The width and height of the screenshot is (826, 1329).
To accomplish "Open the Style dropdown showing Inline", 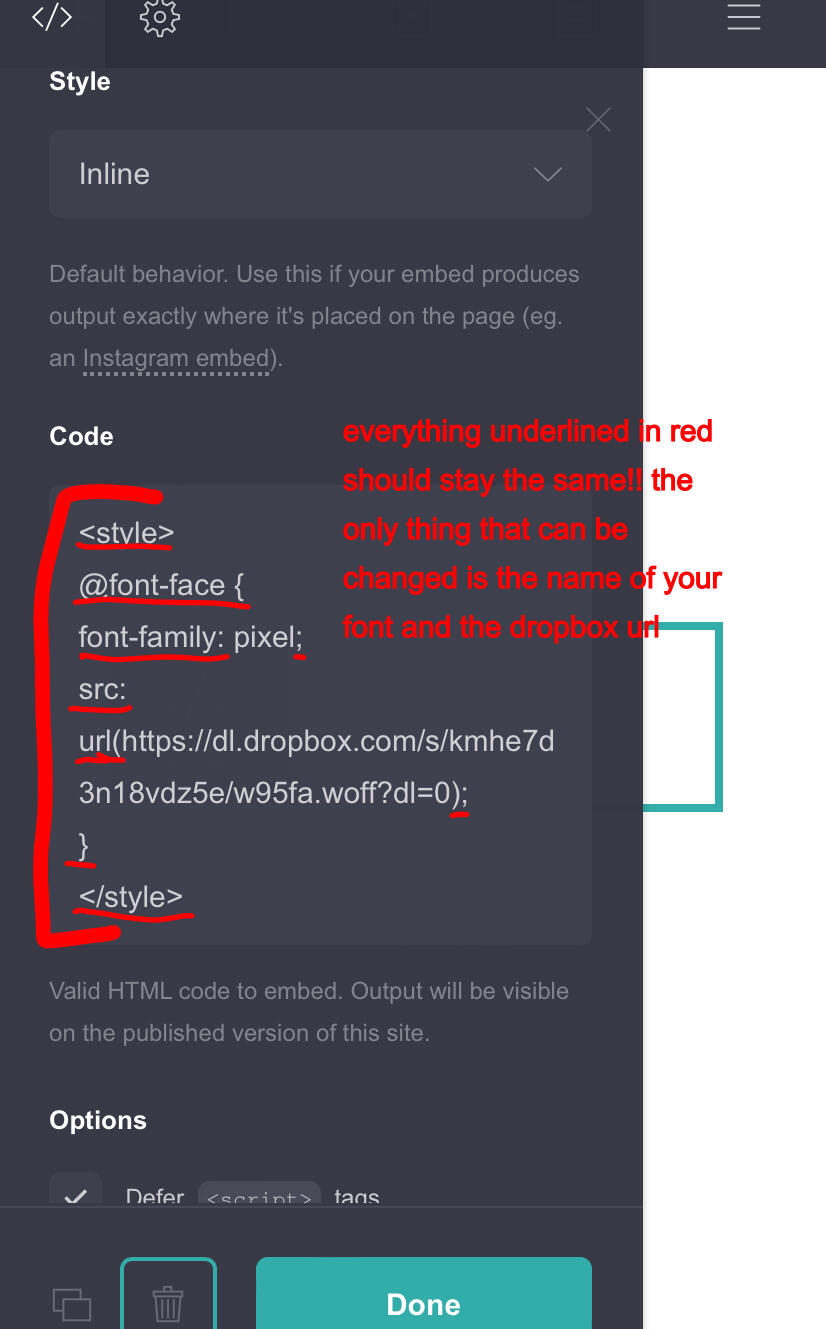I will click(x=320, y=174).
